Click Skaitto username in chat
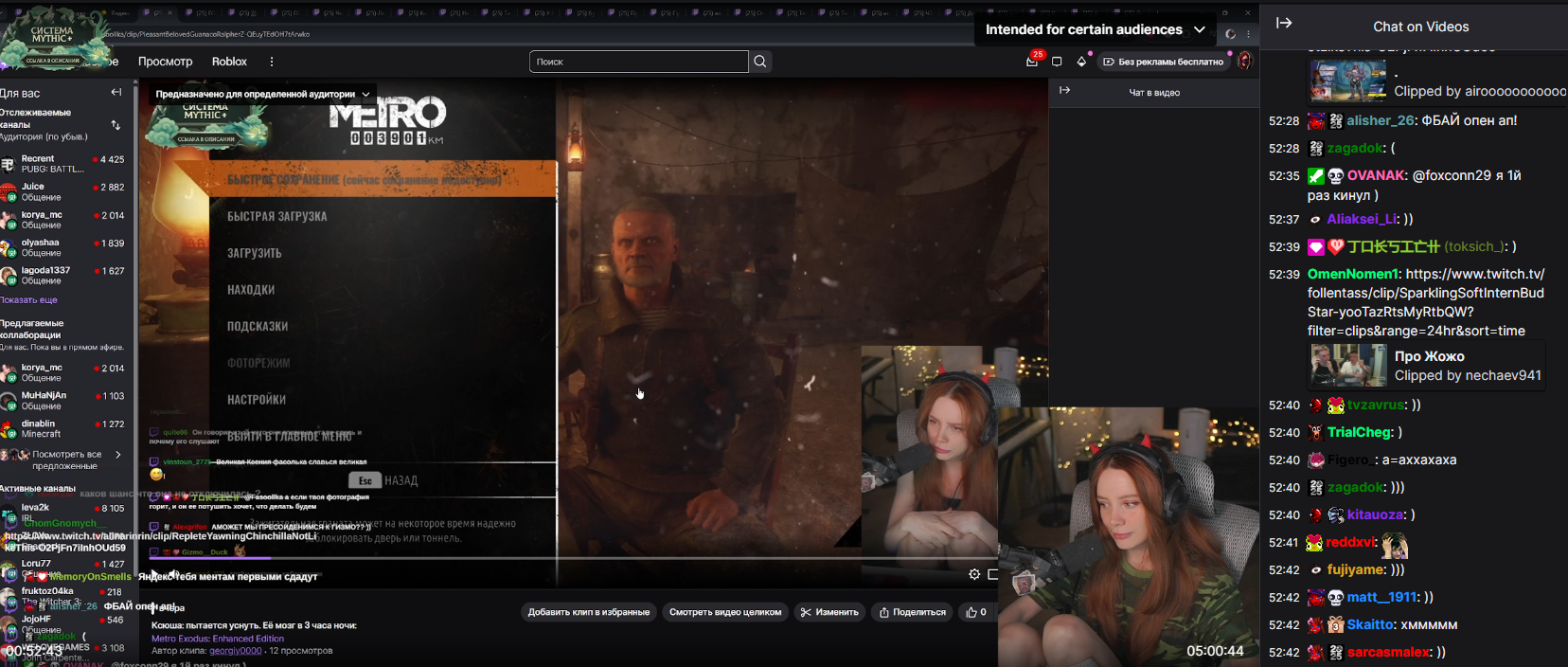The width and height of the screenshot is (1568, 667). point(1371,624)
